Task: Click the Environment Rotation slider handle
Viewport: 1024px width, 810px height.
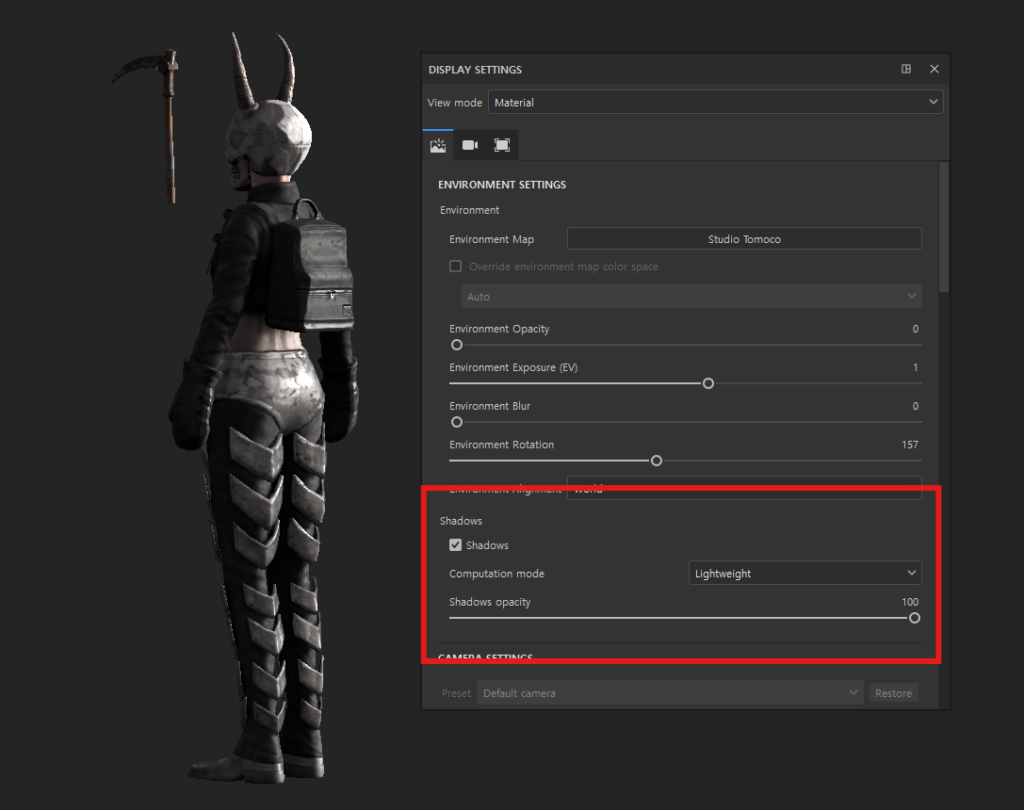Action: coord(656,461)
